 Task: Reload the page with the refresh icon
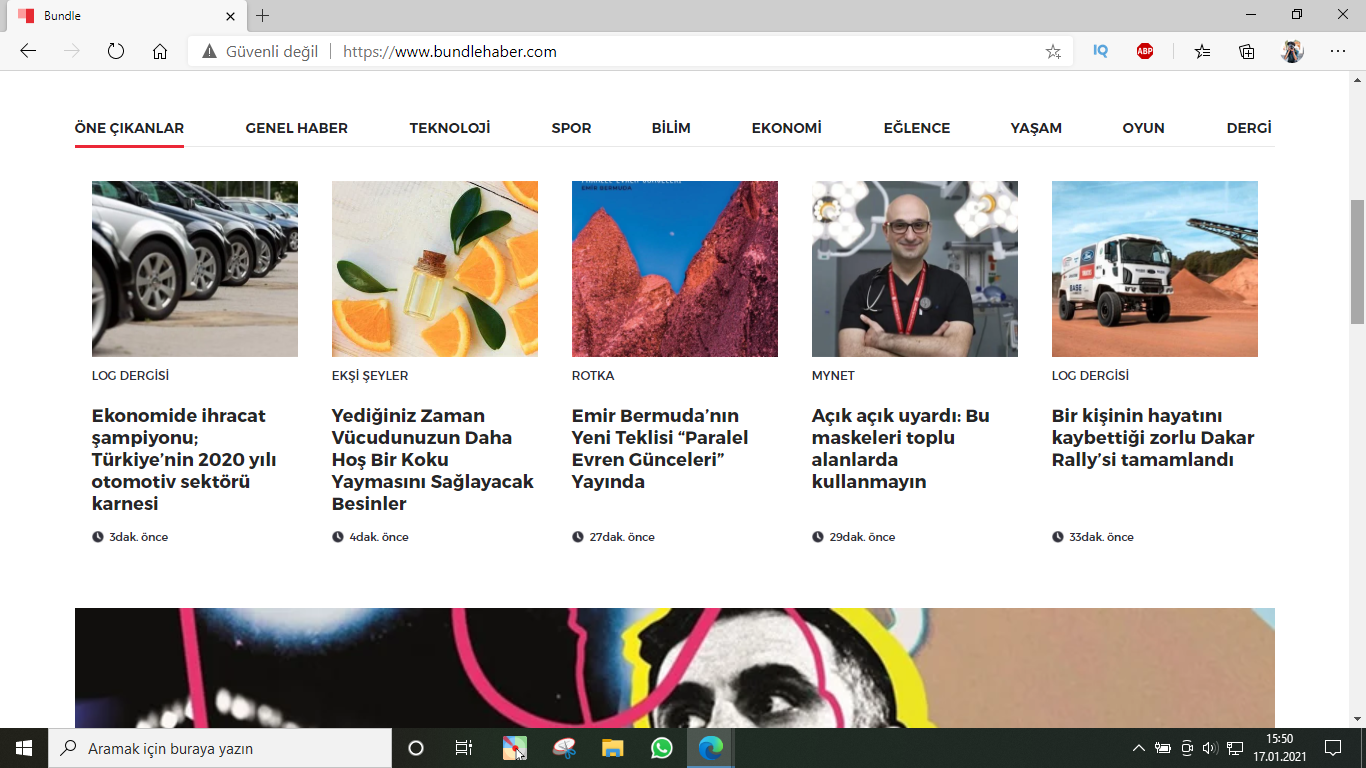point(116,51)
